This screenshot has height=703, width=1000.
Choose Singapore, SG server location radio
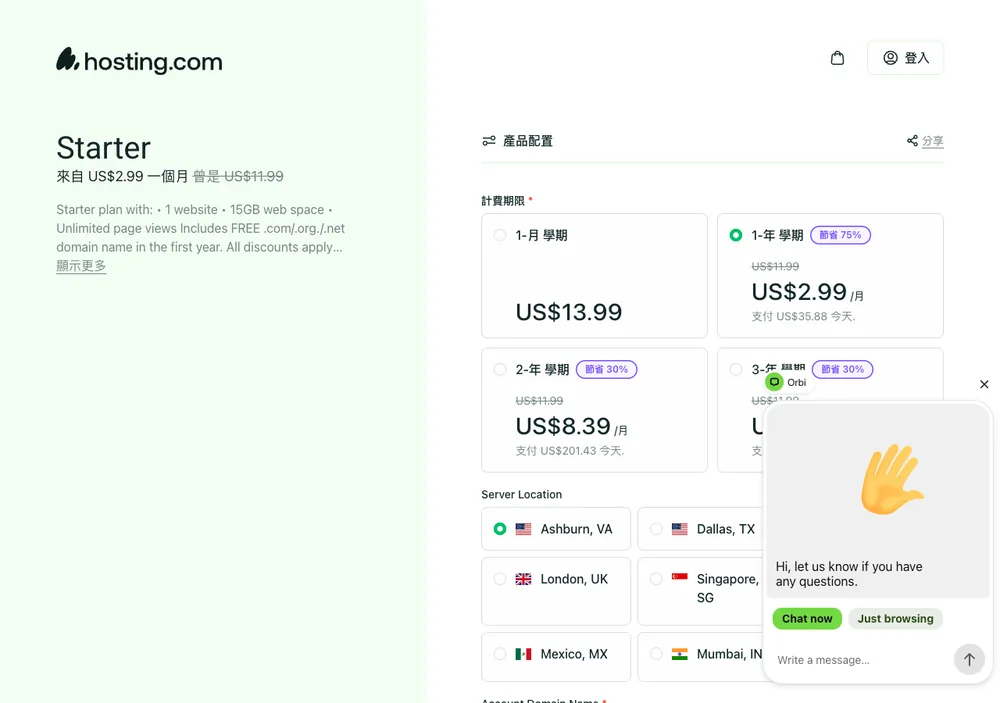656,579
